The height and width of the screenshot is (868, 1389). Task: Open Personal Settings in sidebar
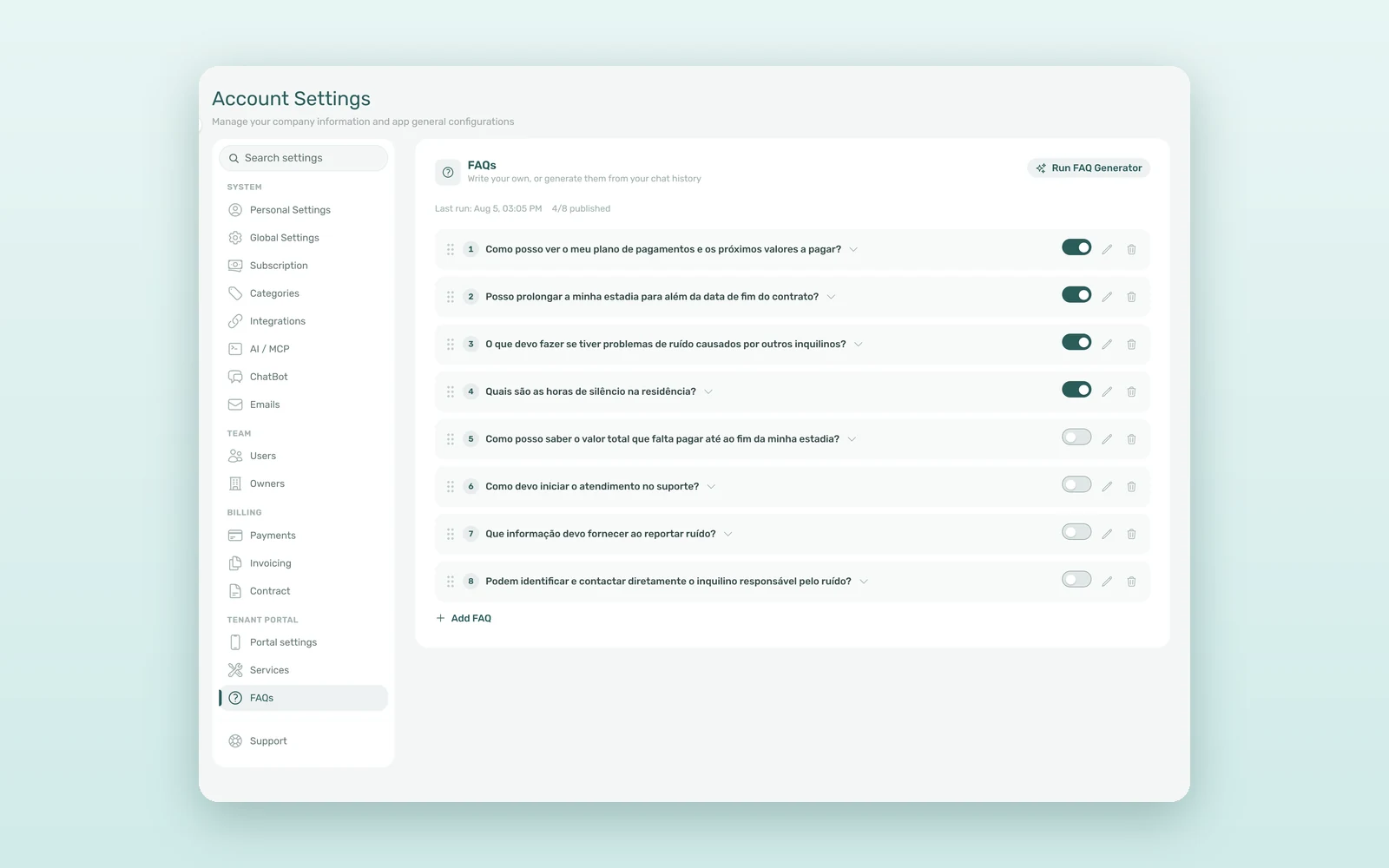tap(303, 210)
